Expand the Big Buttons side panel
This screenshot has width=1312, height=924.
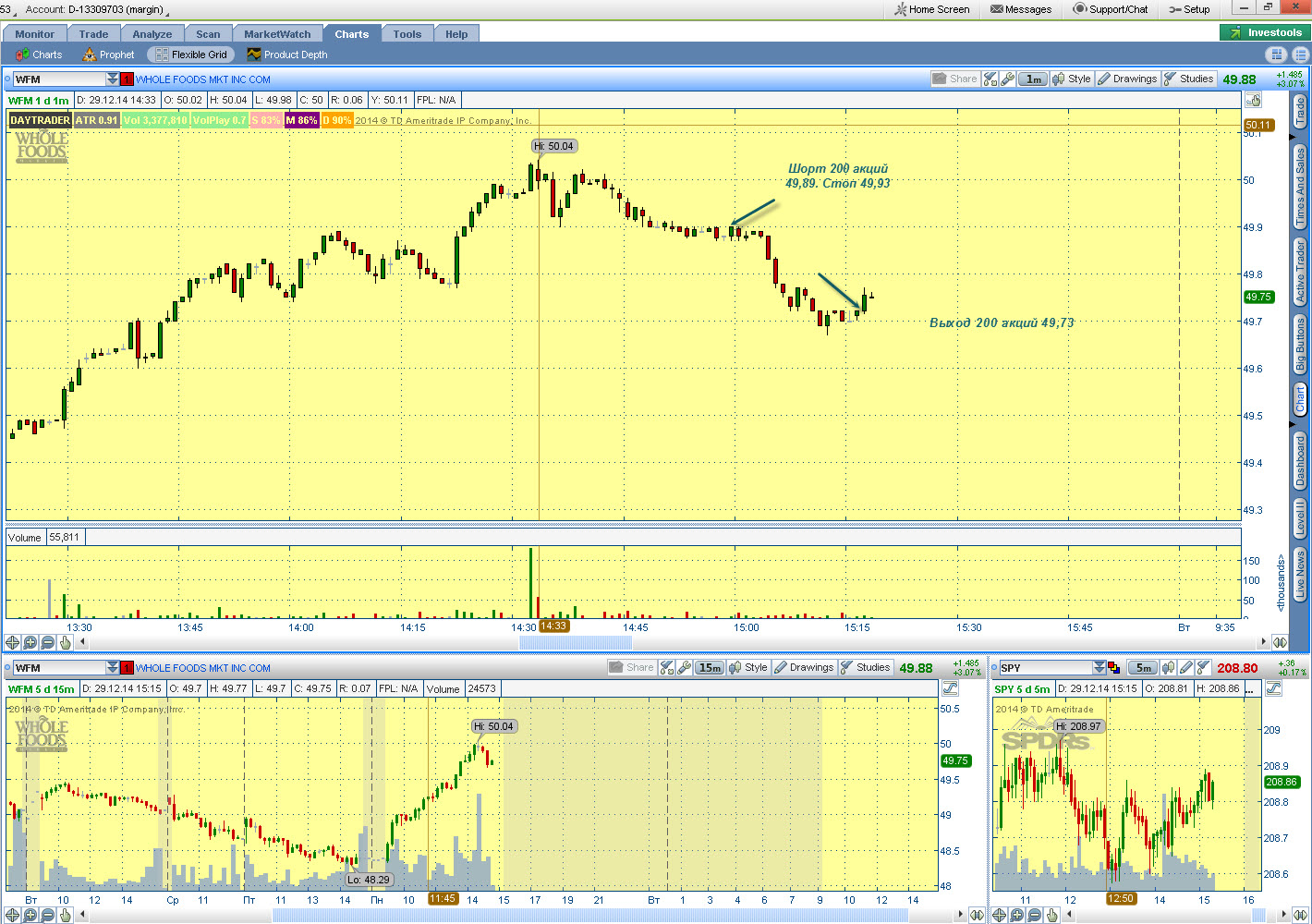coord(1300,345)
